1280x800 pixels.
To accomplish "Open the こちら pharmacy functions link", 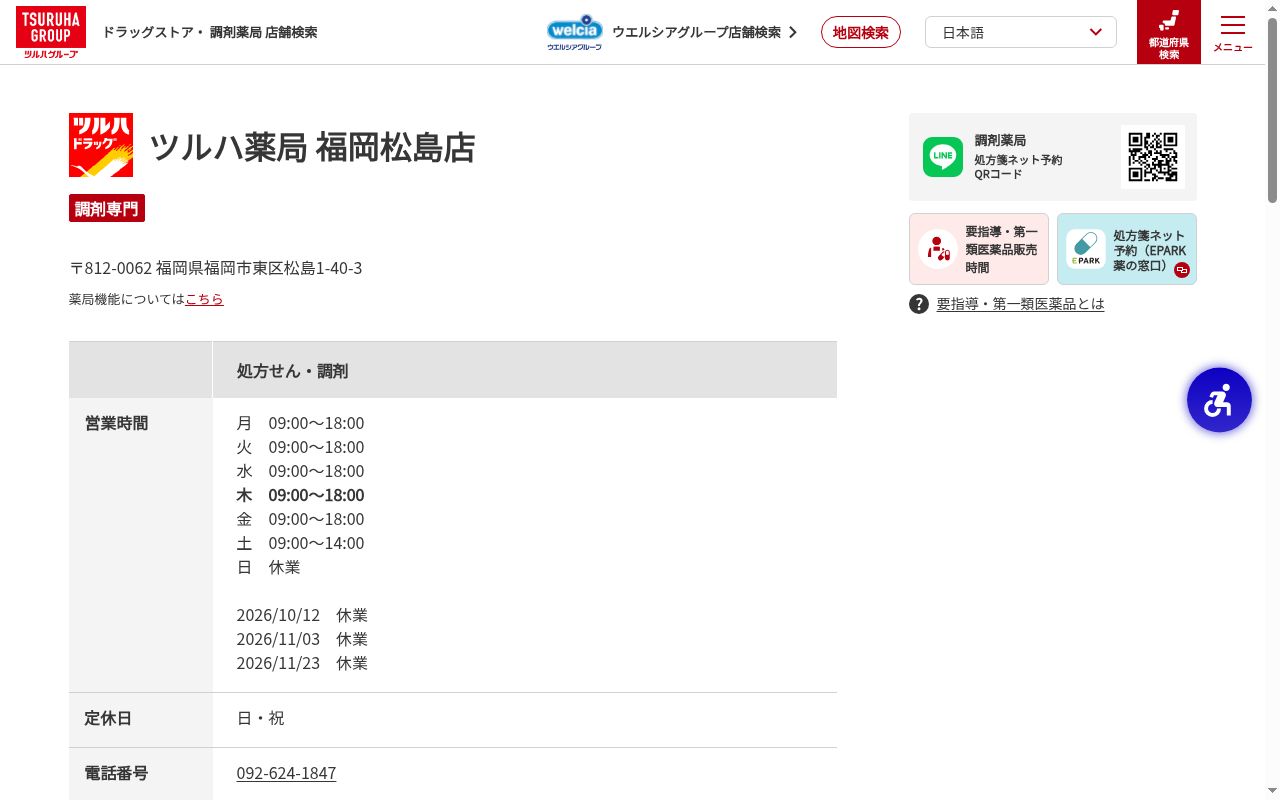I will [x=204, y=299].
